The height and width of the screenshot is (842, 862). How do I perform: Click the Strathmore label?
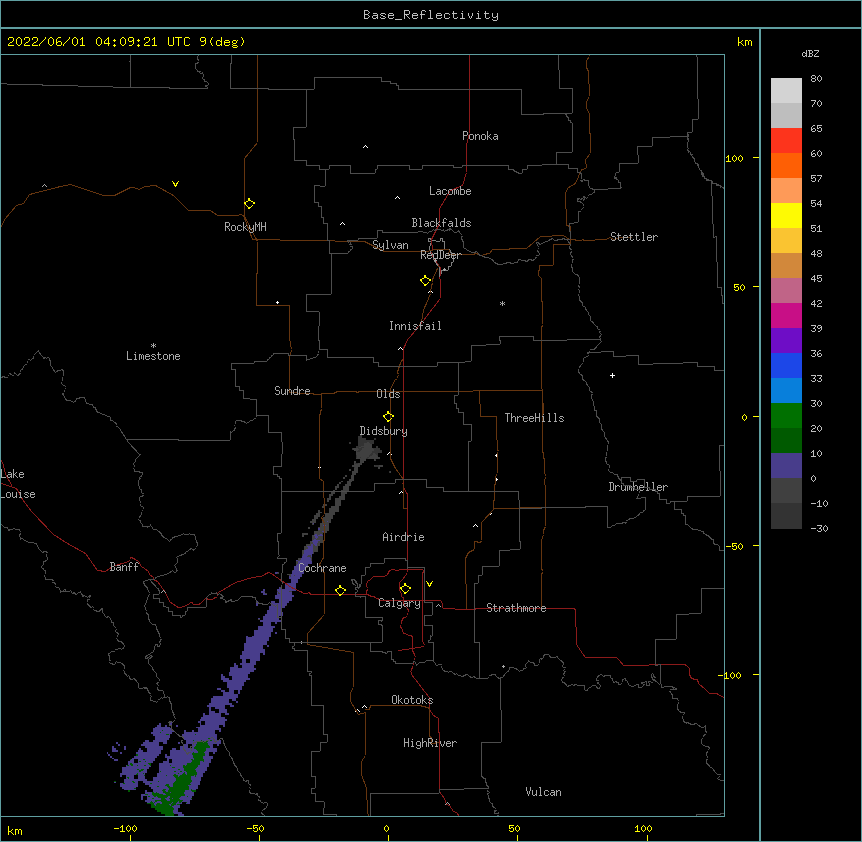point(516,608)
